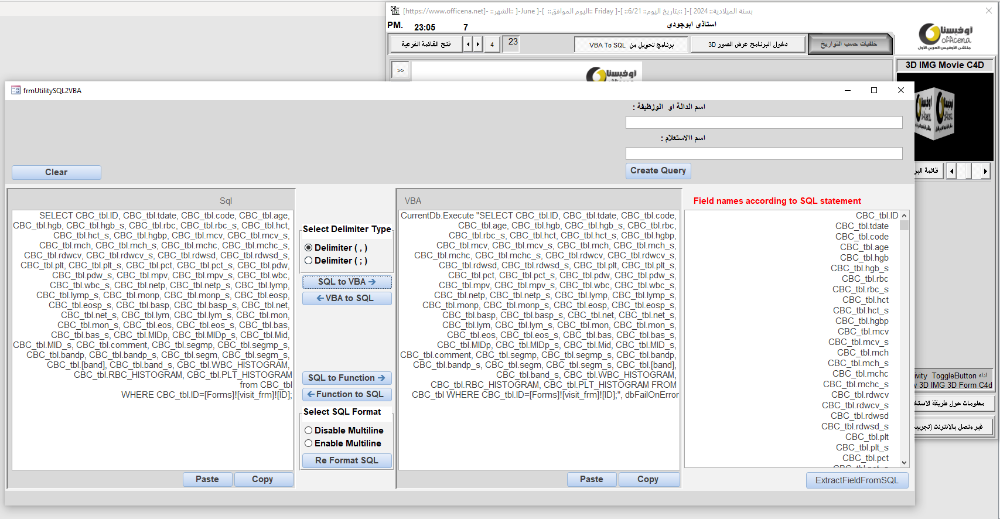This screenshot has width=1000, height=519.
Task: Open 3D image viewer tab in Officena window
Action: click(x=748, y=45)
